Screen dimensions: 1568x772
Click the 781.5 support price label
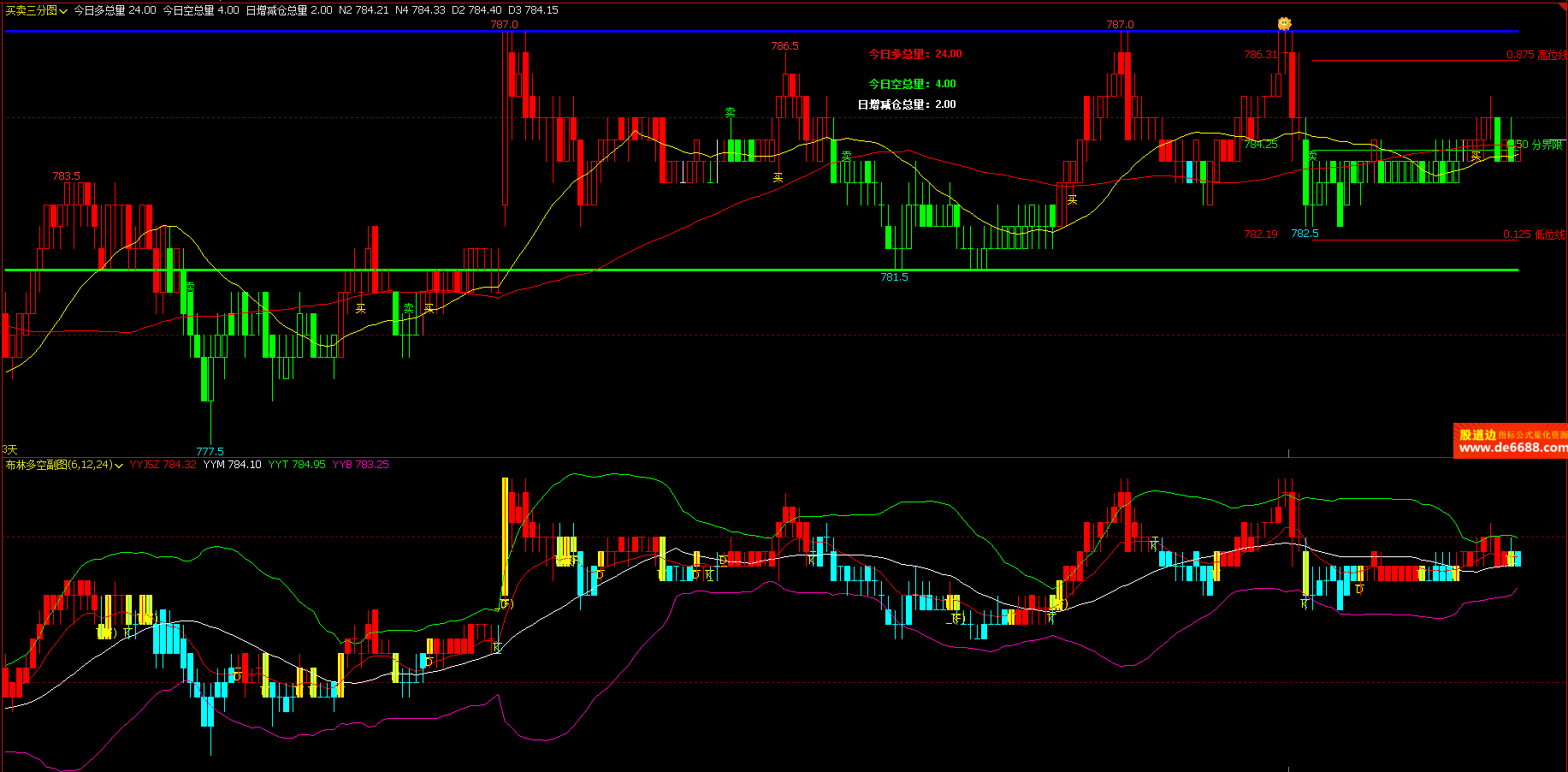click(894, 277)
